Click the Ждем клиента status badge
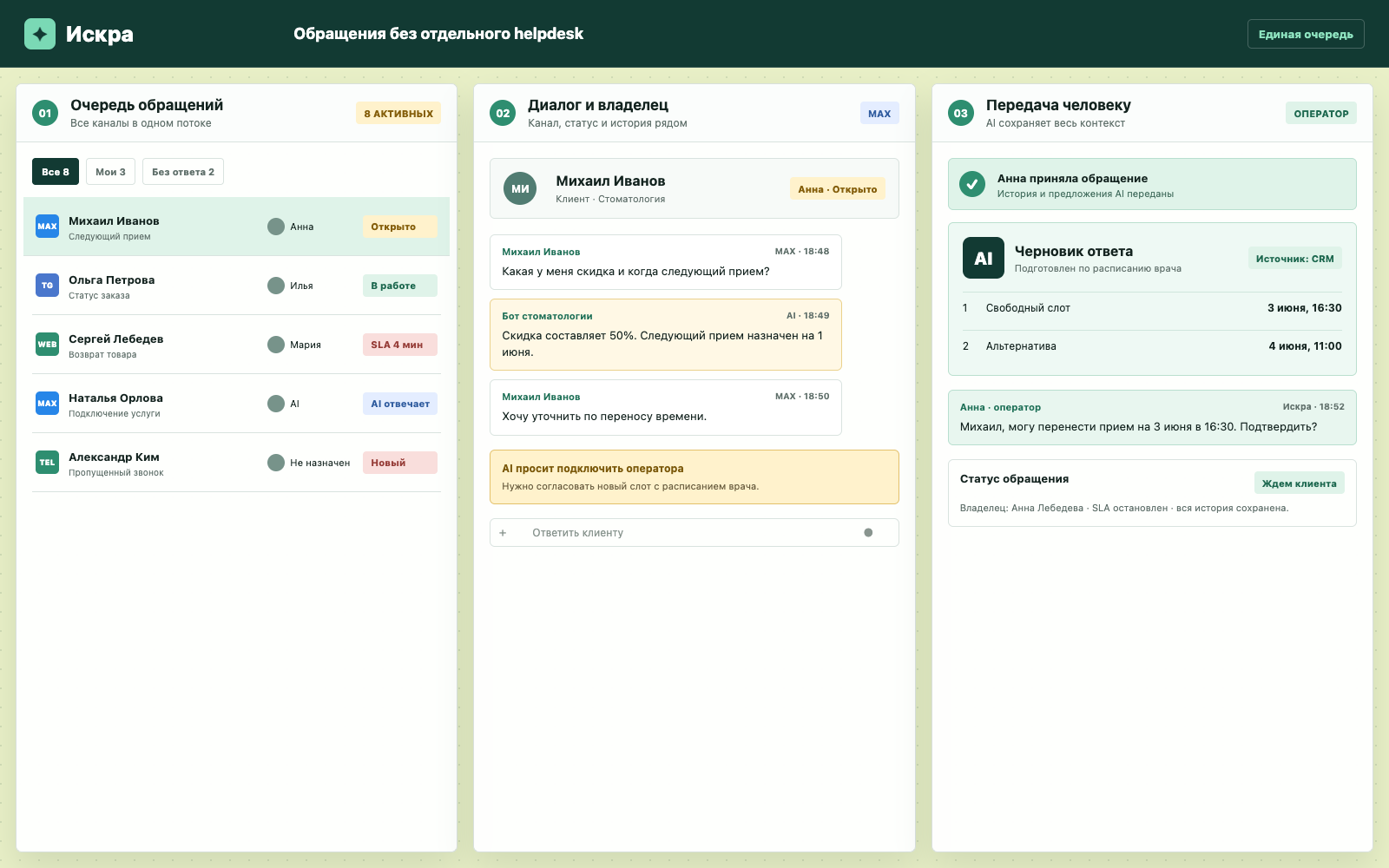The width and height of the screenshot is (1389, 868). point(1299,483)
